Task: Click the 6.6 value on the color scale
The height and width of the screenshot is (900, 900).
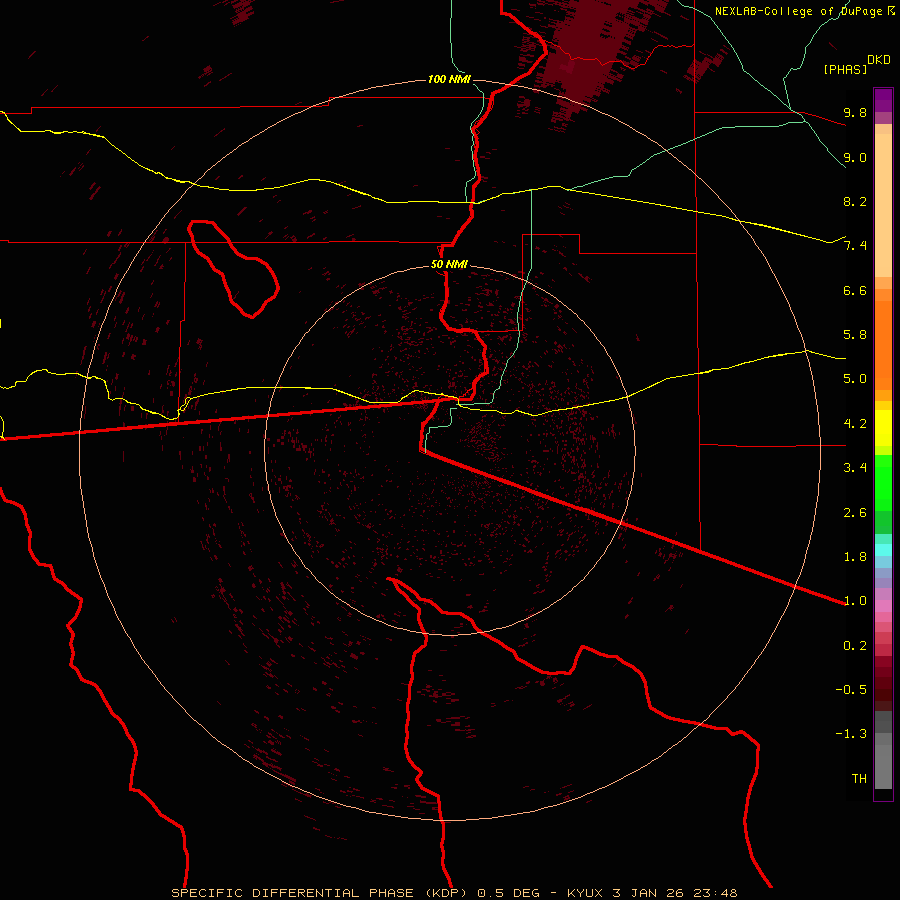Action: coord(855,290)
